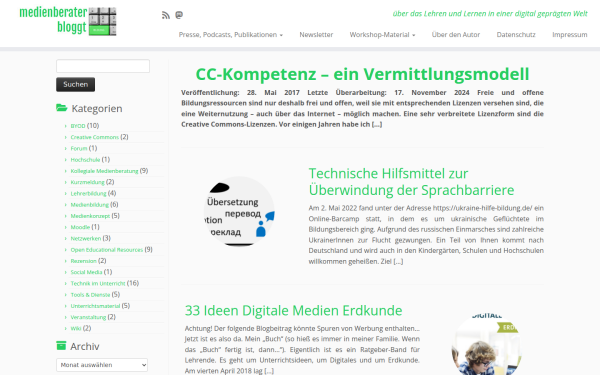Image resolution: width=600 pixels, height=375 pixels.
Task: Open the Erdkunde book cover thumbnail
Action: point(486,344)
